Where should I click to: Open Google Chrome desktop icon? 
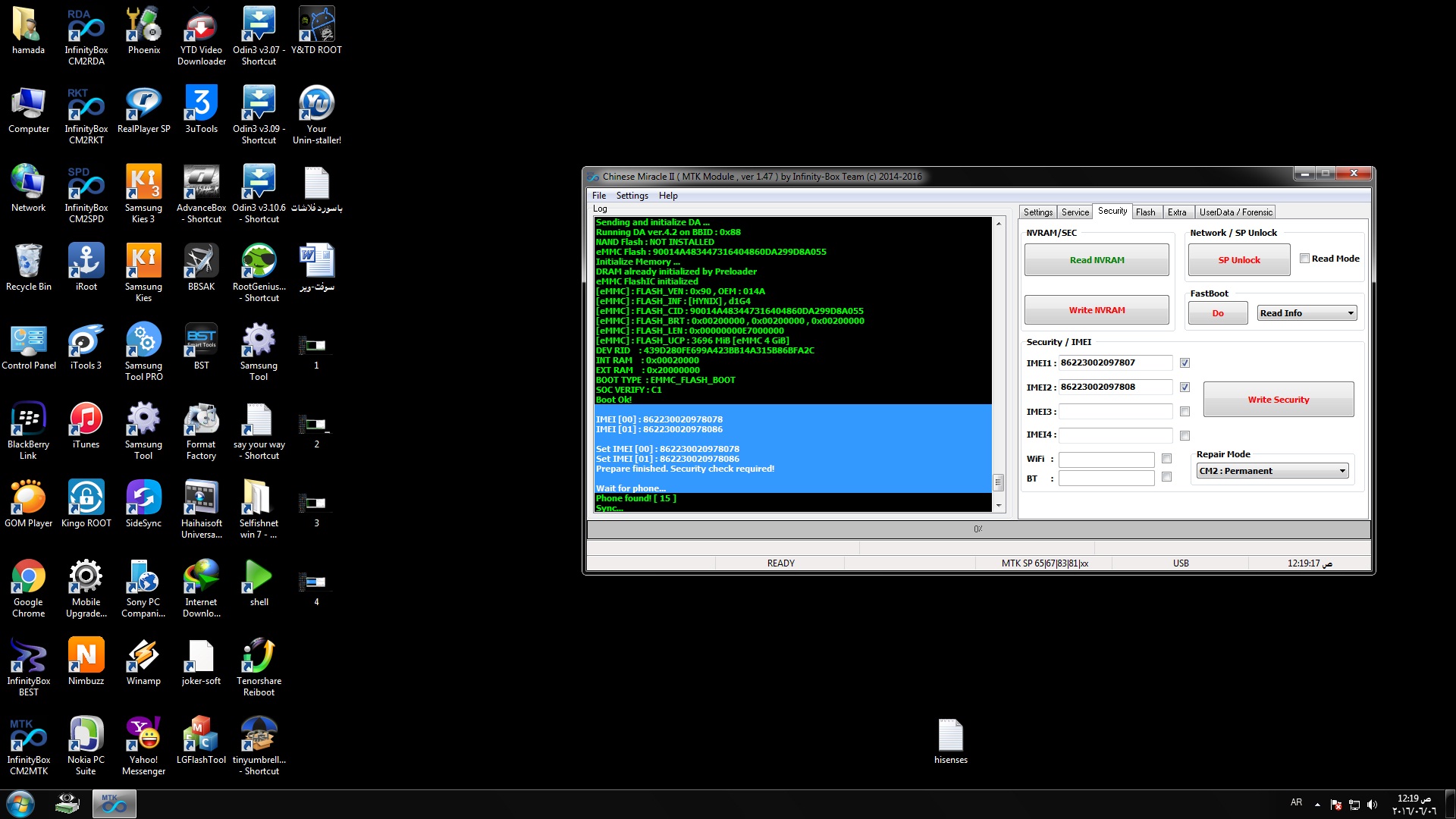[29, 588]
